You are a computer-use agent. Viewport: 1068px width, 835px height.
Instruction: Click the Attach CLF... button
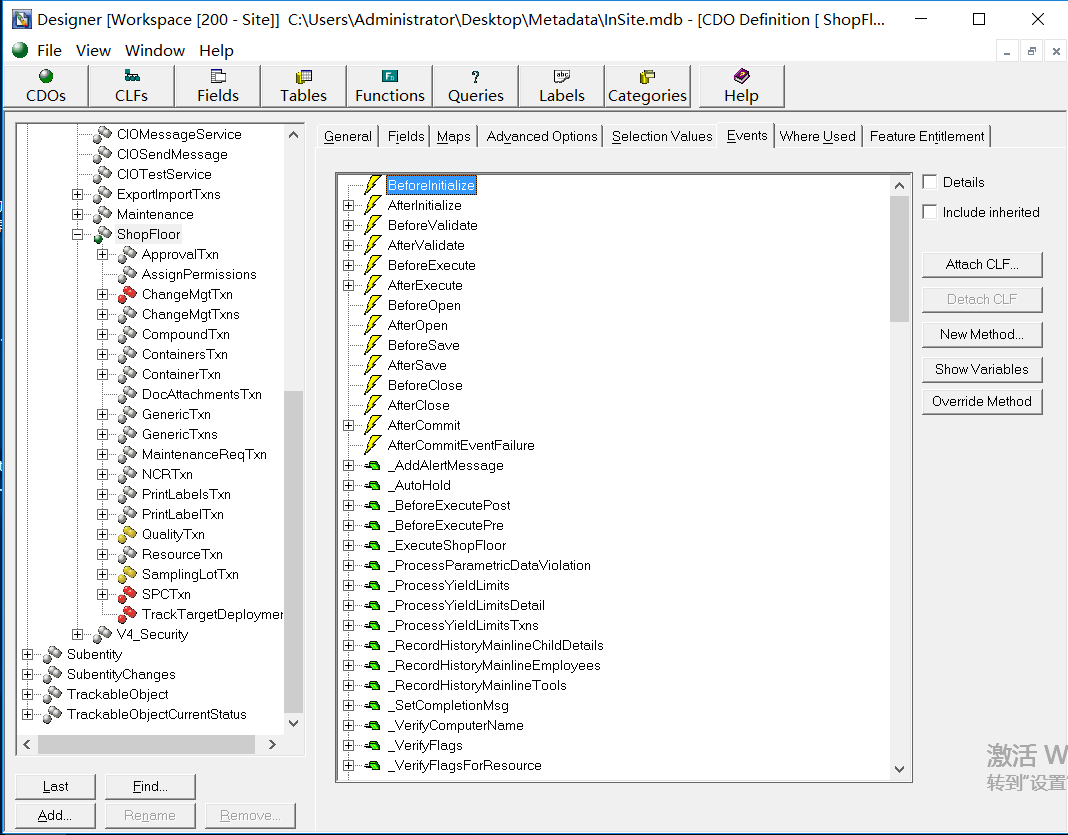[x=982, y=264]
